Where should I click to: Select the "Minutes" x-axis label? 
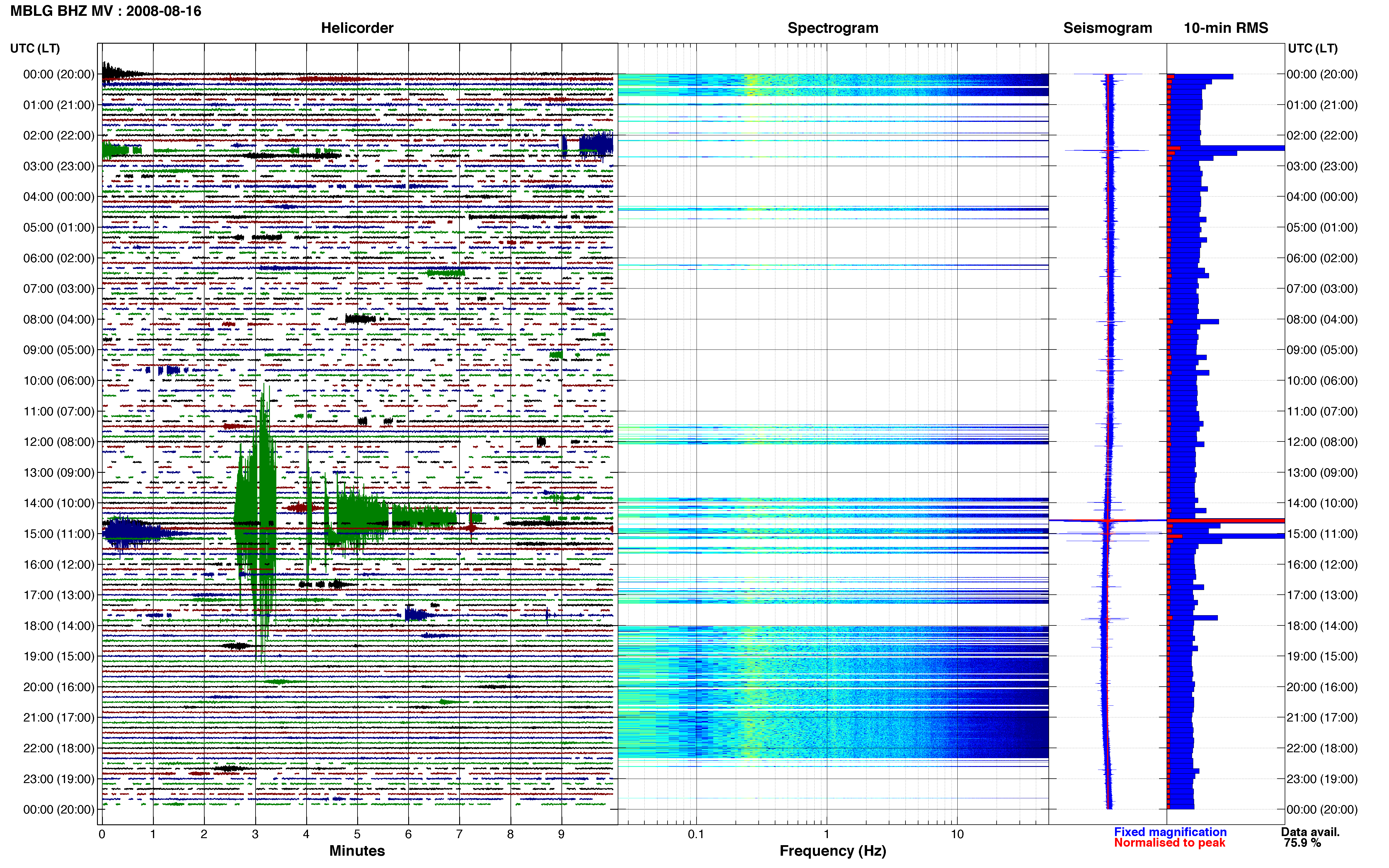click(357, 850)
